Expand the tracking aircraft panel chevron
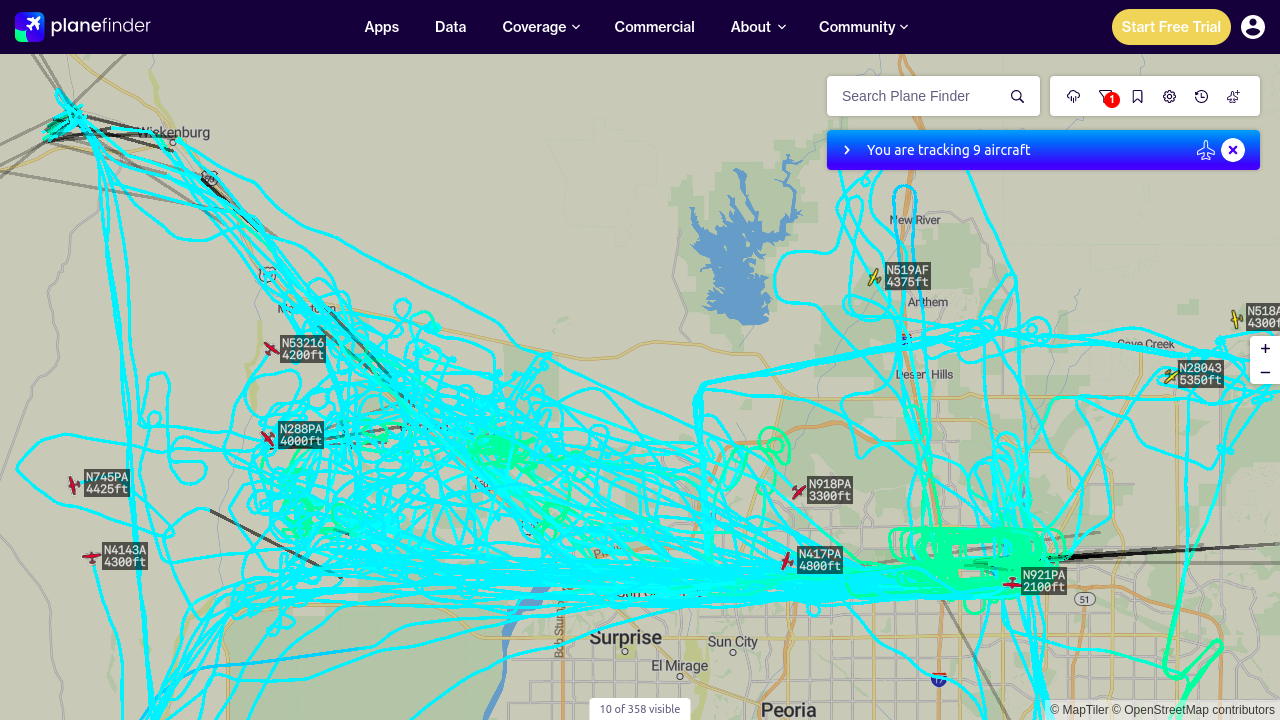 (x=847, y=150)
